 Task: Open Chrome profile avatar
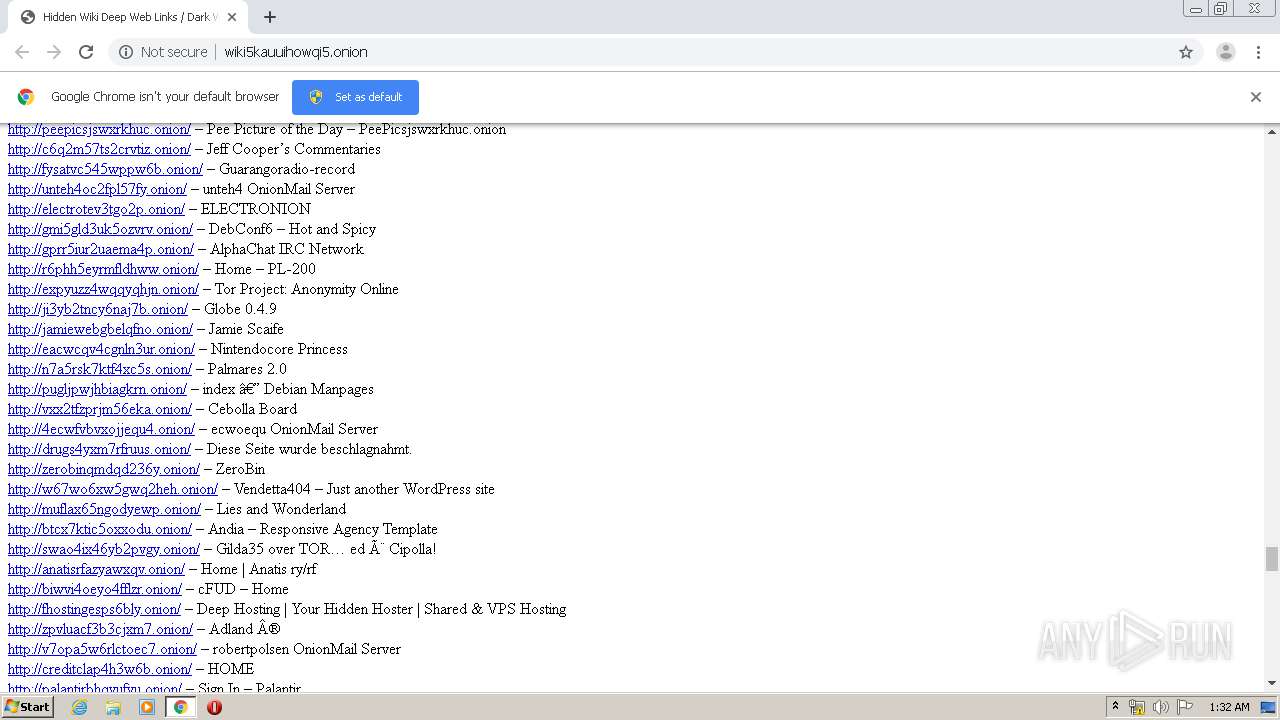click(x=1225, y=52)
